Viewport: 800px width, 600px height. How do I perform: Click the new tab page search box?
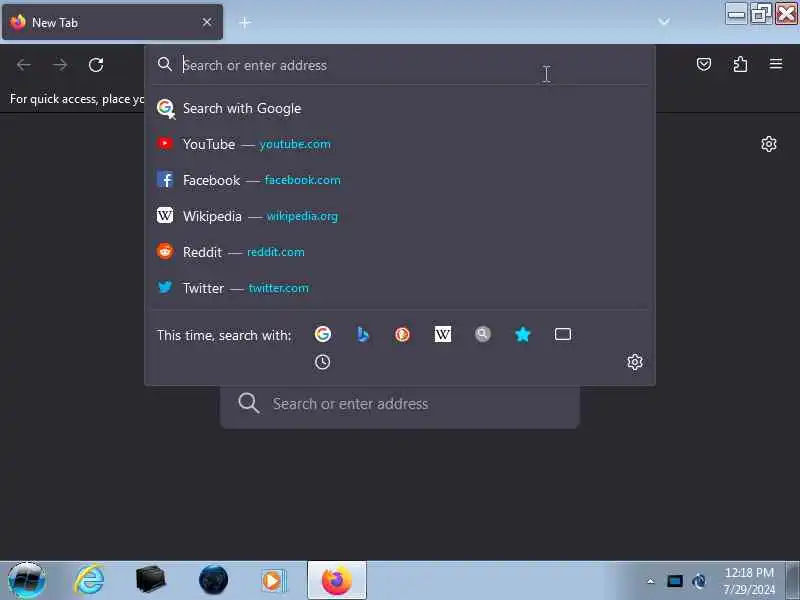pos(400,404)
